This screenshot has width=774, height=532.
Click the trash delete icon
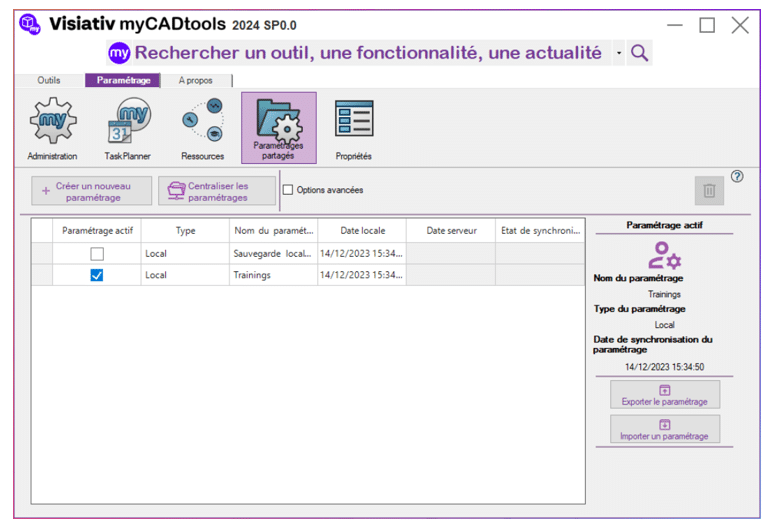[x=709, y=190]
